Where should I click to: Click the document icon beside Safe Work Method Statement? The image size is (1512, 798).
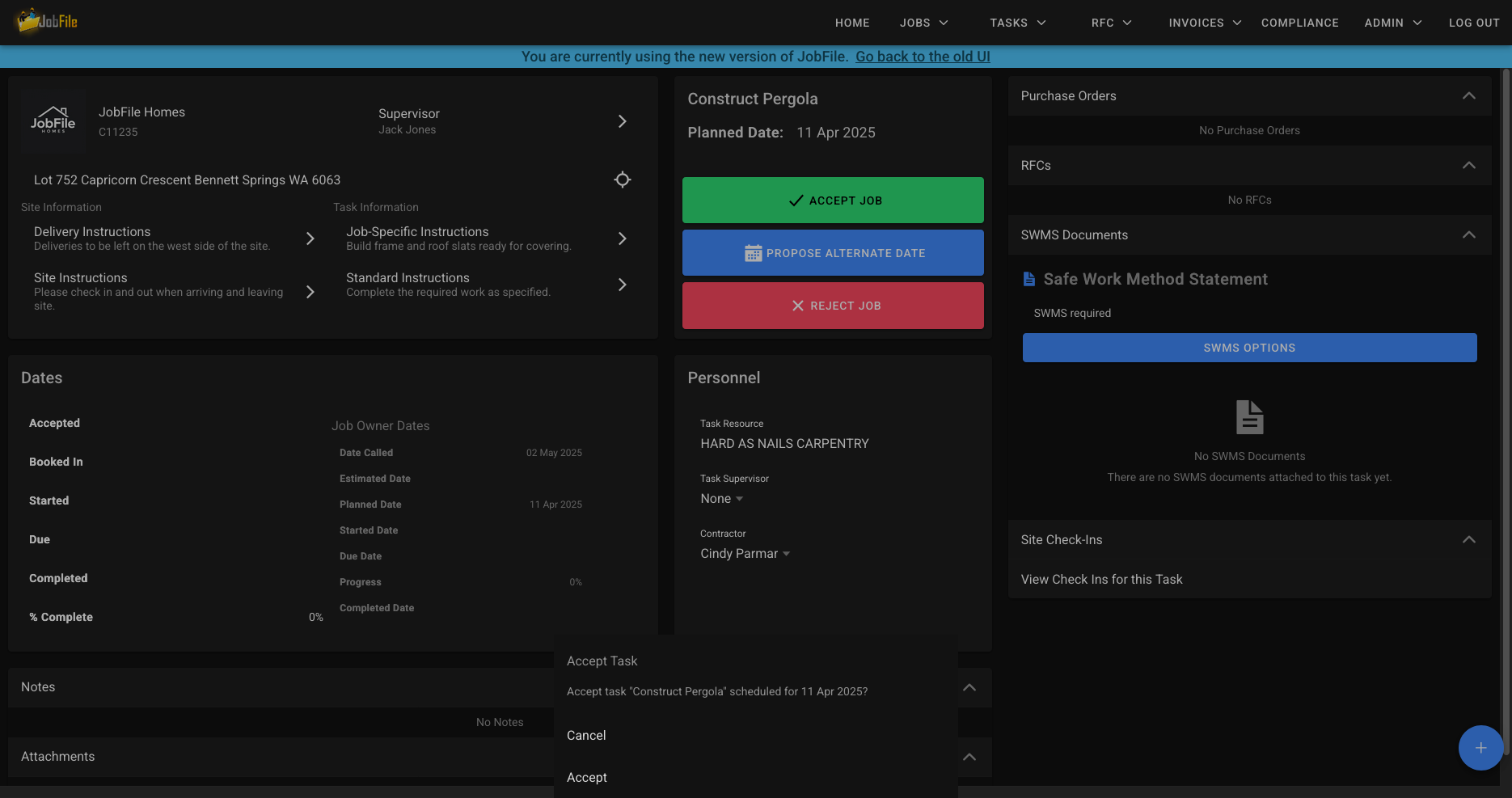coord(1029,279)
